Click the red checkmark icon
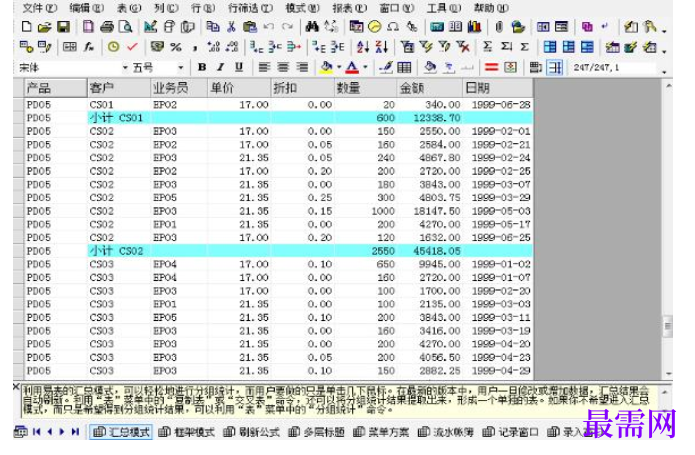The width and height of the screenshot is (695, 455). click(x=132, y=47)
